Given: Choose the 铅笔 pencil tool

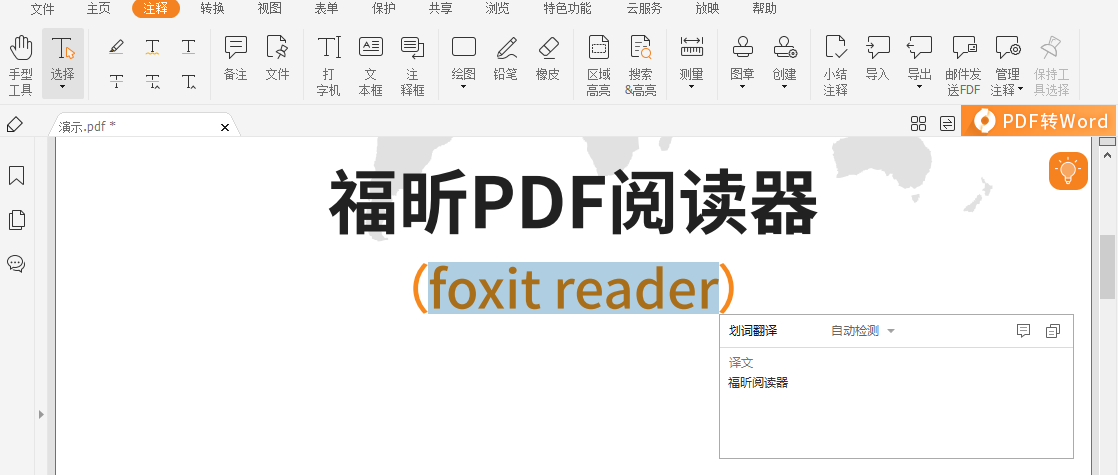Looking at the screenshot, I should pos(506,59).
